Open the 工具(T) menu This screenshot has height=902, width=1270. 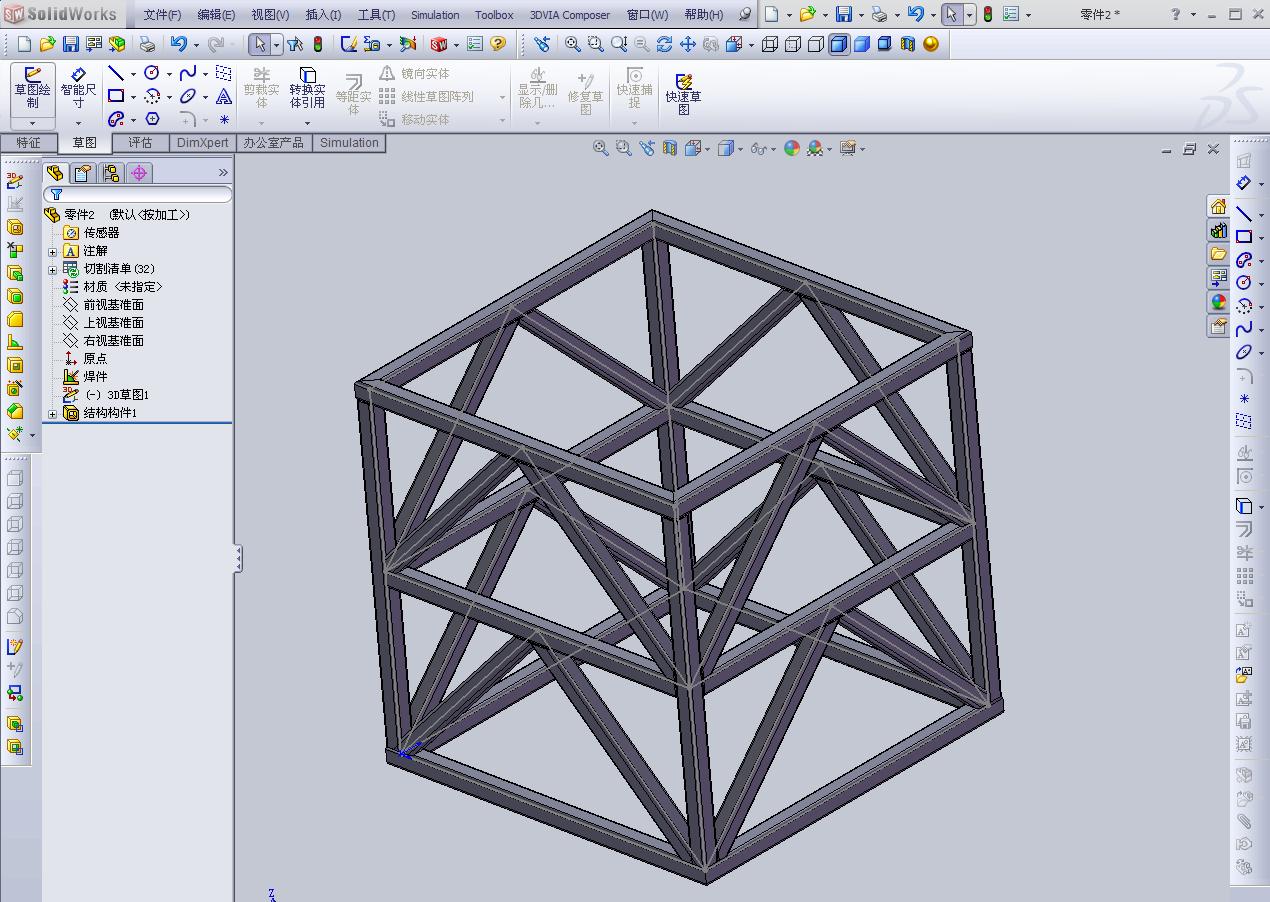tap(376, 14)
